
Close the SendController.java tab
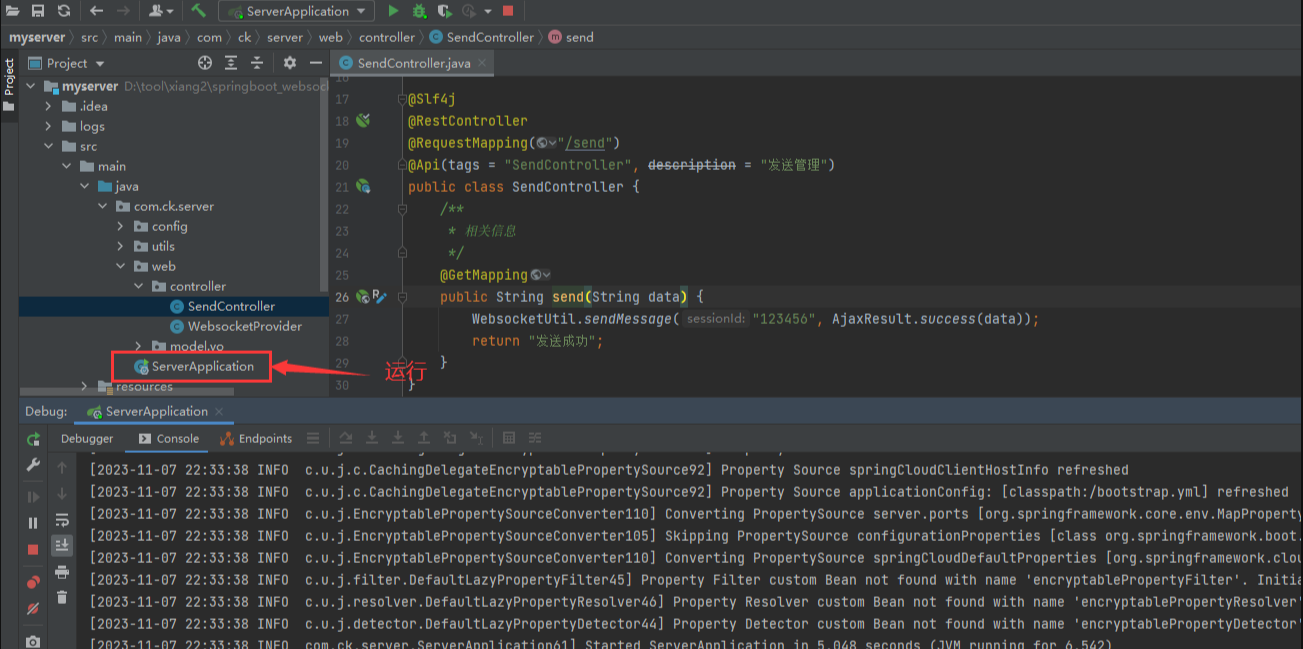pyautogui.click(x=484, y=63)
